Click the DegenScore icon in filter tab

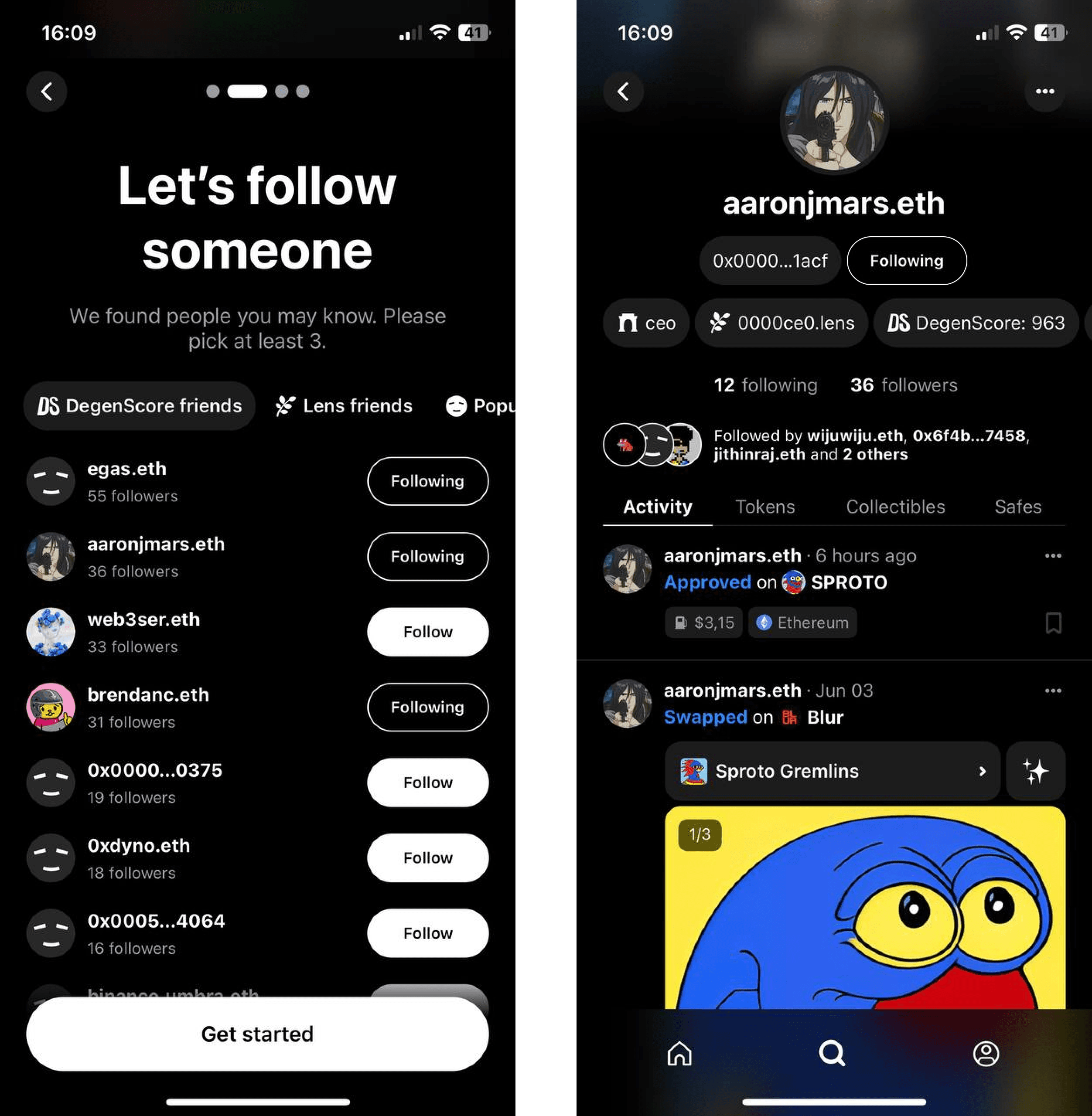pyautogui.click(x=47, y=405)
